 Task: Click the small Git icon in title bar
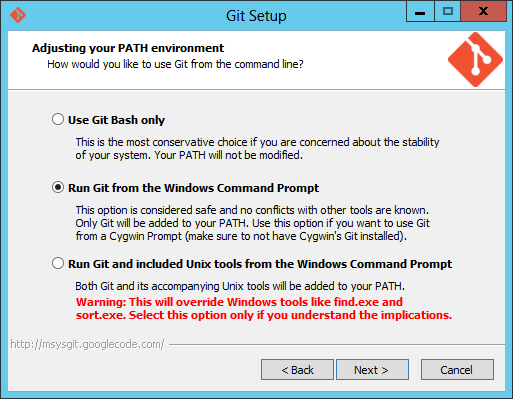pos(18,15)
